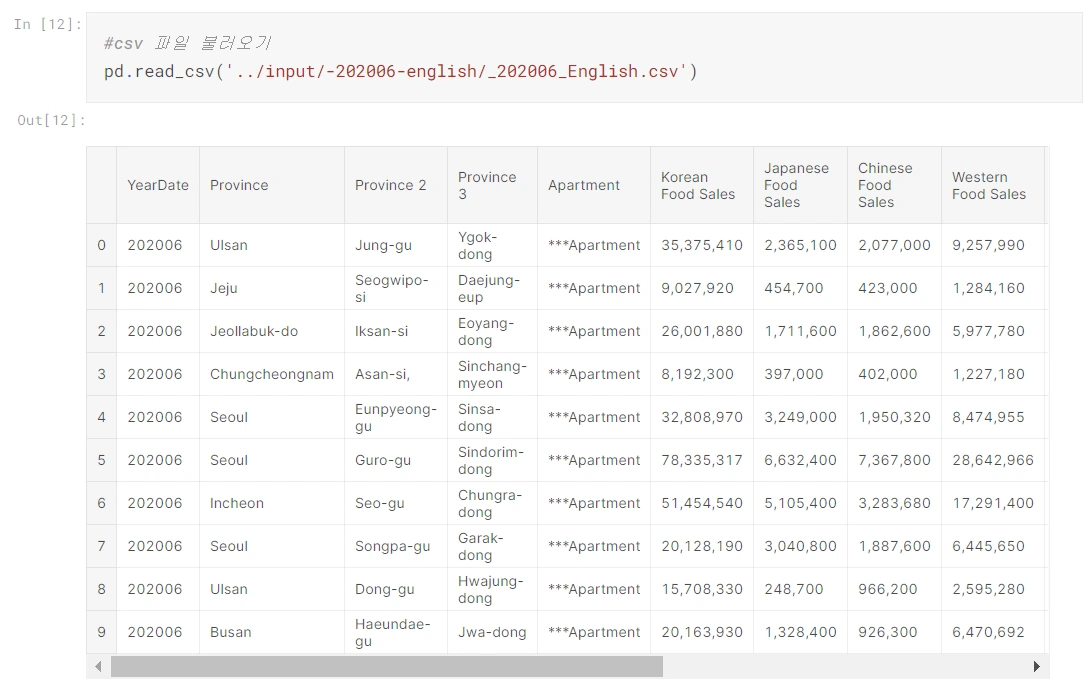Click Western sales value 6,470,692
This screenshot has height=692, width=1084.
coord(993,633)
